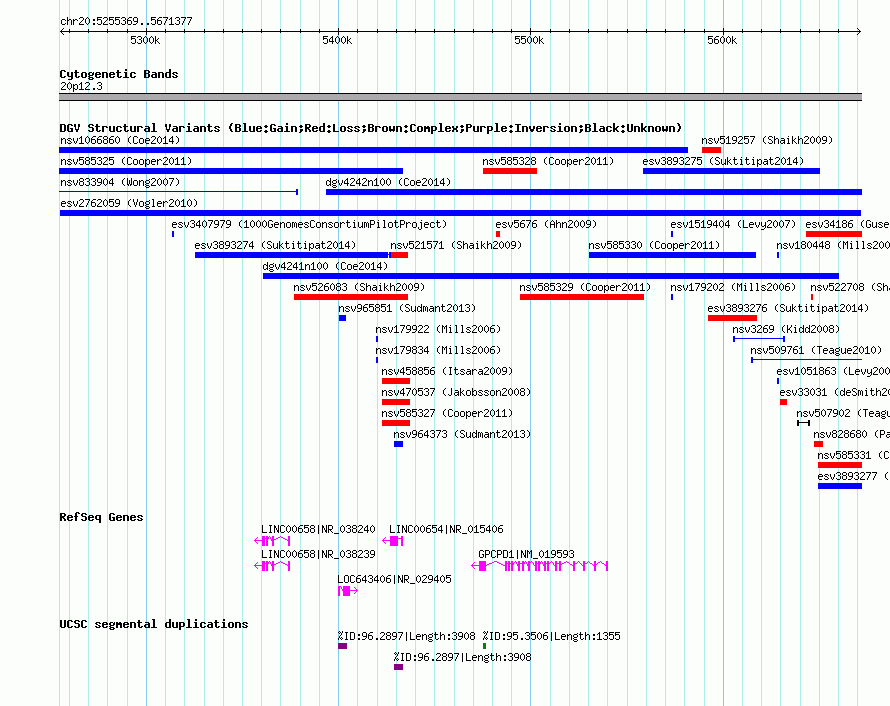This screenshot has width=890, height=706.
Task: Click nsv179834 (Mills2006) label
Action: (438, 350)
